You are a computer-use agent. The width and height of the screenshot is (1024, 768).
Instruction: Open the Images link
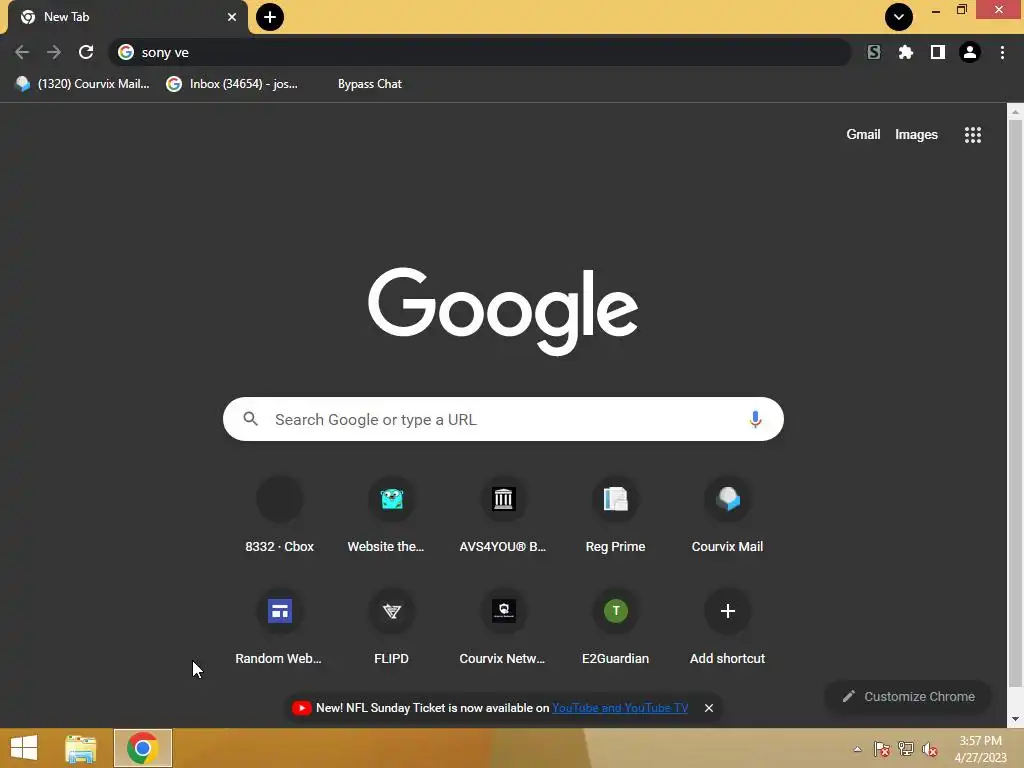(x=916, y=135)
